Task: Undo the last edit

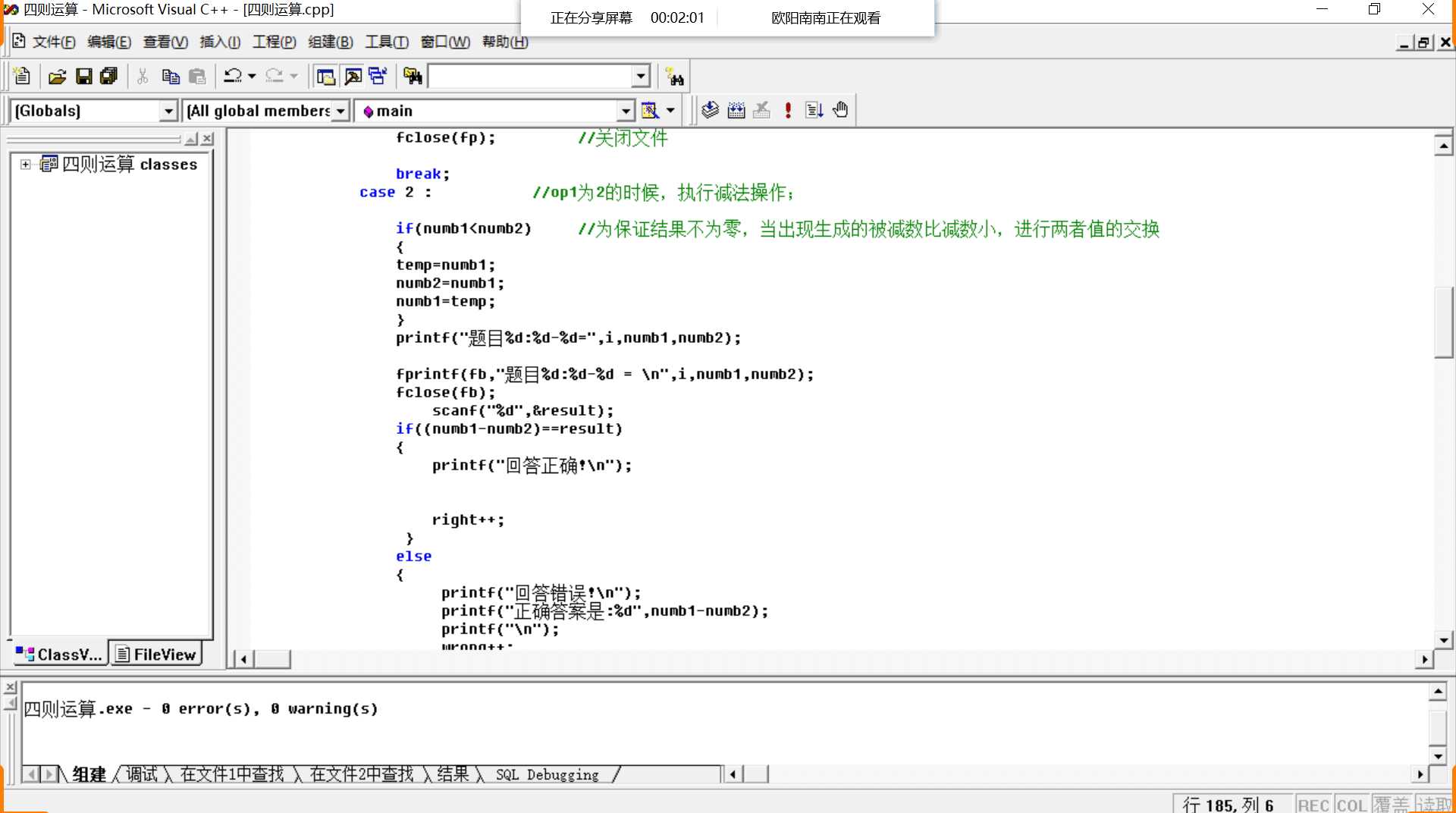Action: pyautogui.click(x=233, y=77)
